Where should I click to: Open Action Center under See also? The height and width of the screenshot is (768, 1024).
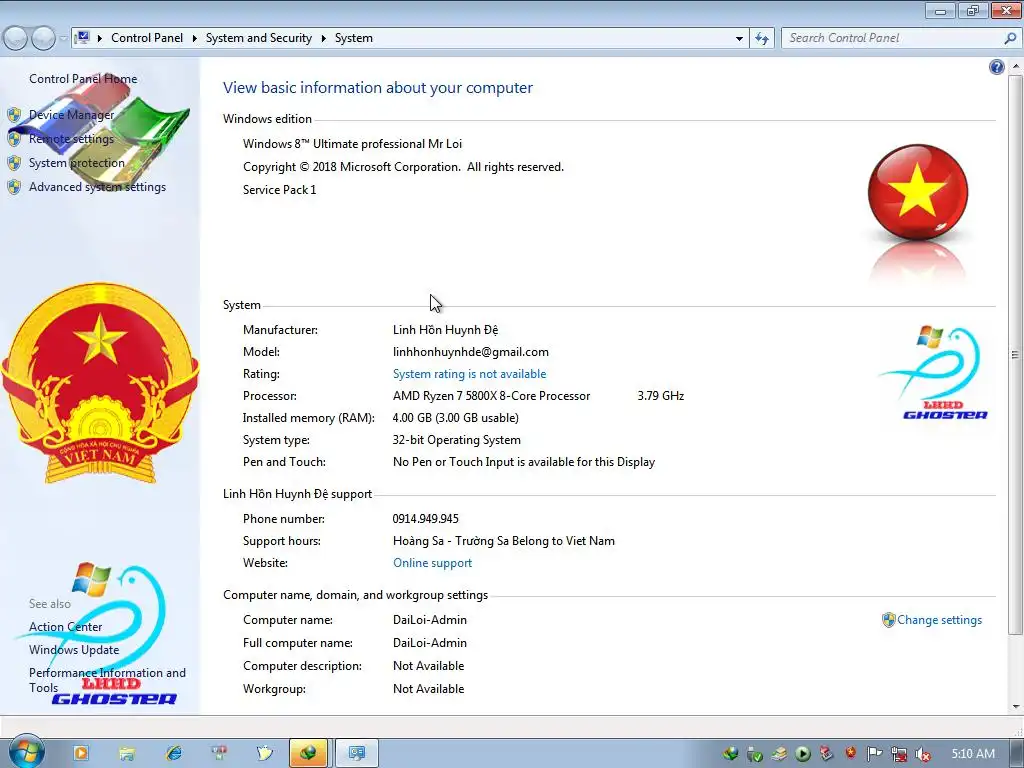tap(65, 627)
